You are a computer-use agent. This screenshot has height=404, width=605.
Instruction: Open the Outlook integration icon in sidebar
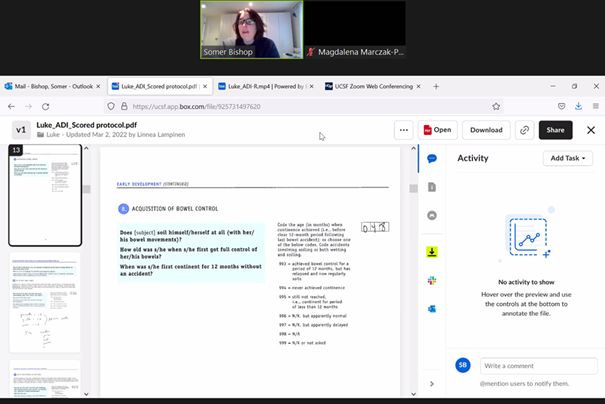[432, 309]
